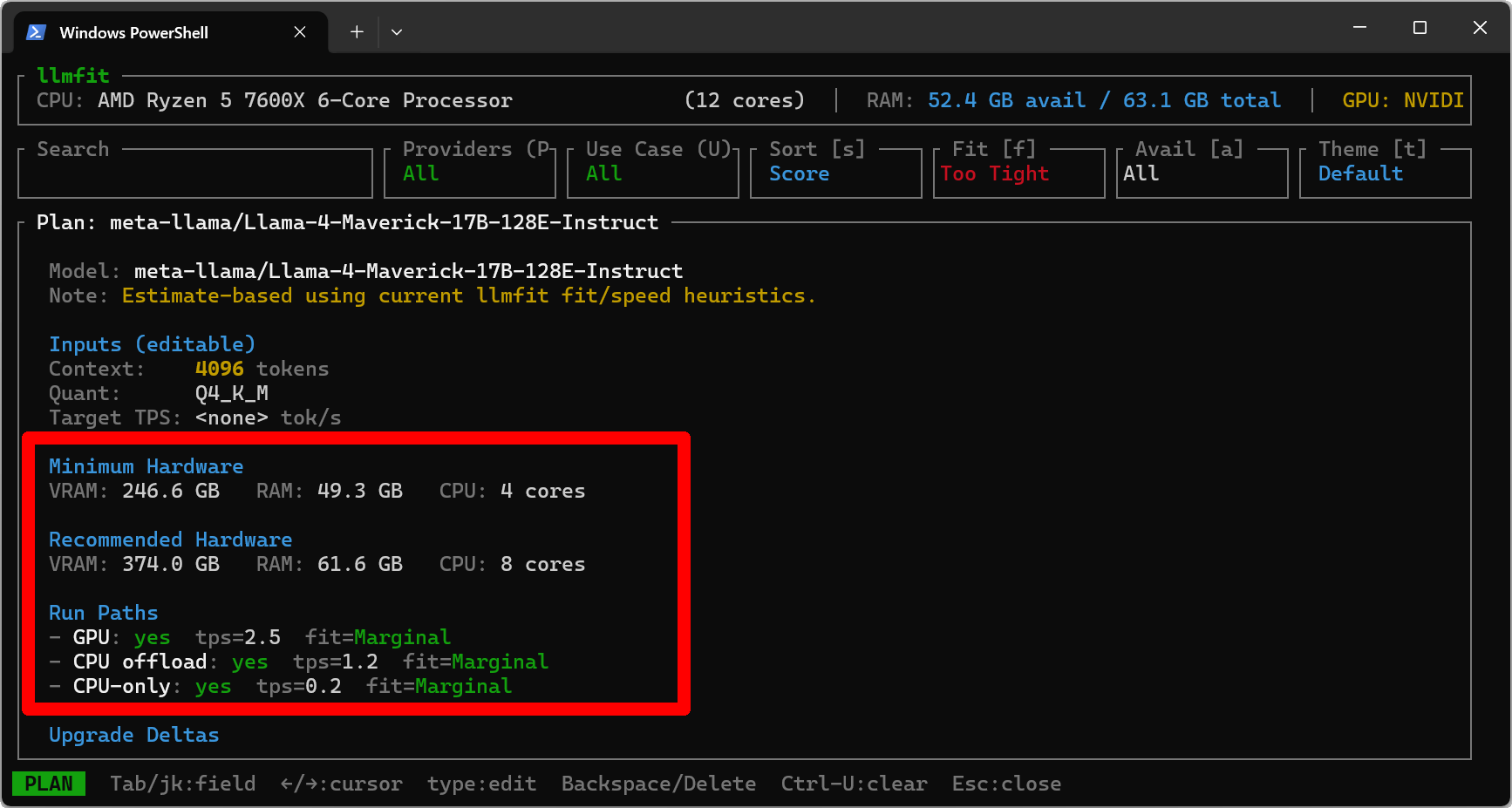
Task: Click the Model line model name
Action: click(x=409, y=271)
